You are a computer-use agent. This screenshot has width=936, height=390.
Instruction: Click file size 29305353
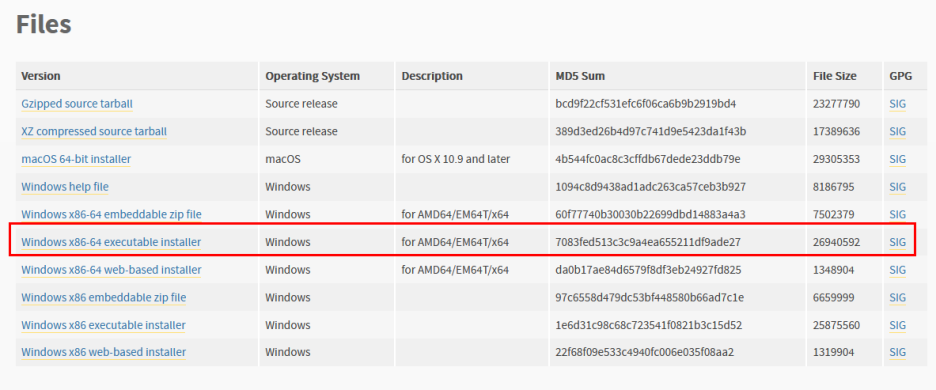click(836, 159)
